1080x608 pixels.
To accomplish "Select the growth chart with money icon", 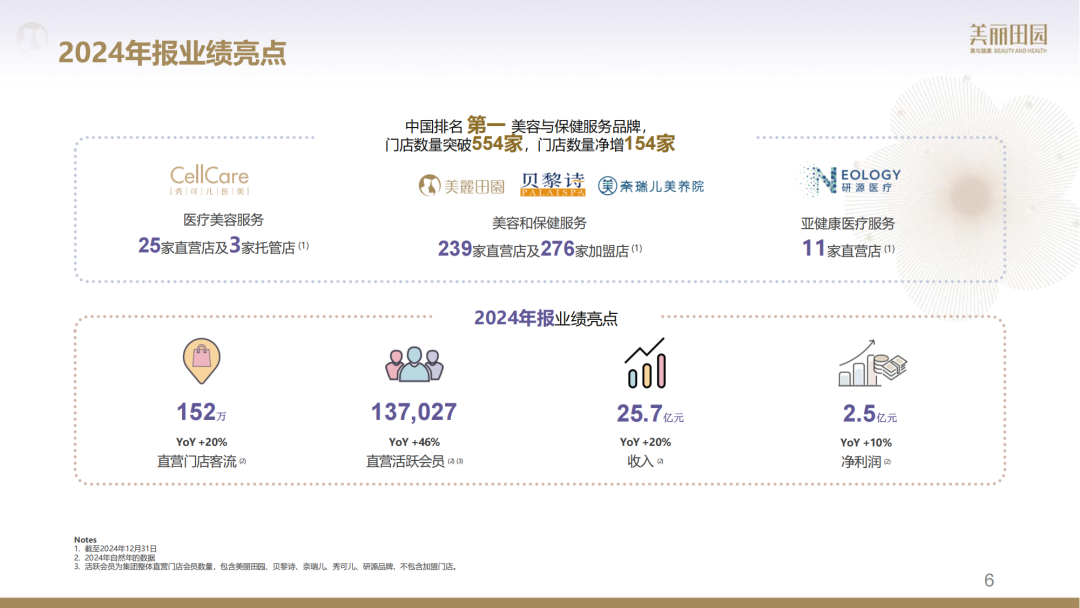I will (872, 363).
